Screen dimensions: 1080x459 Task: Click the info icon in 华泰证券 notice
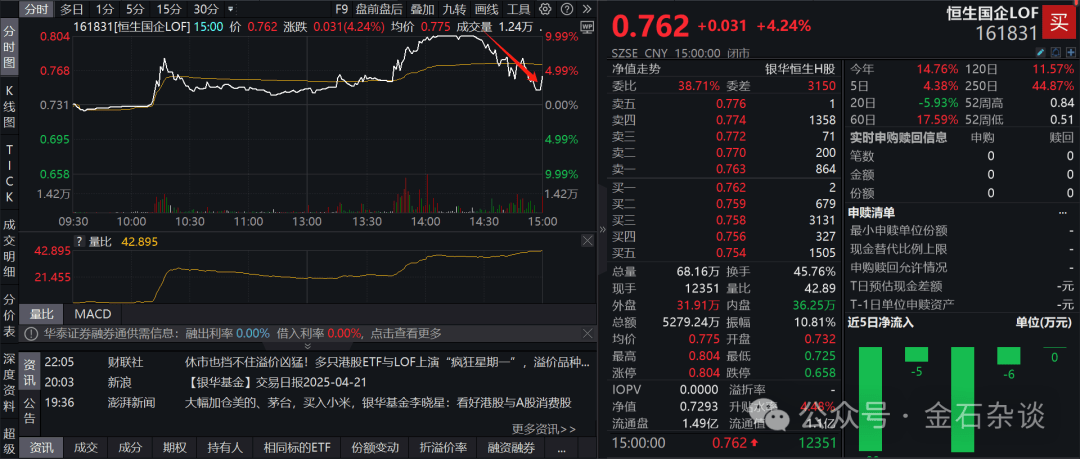[30, 334]
